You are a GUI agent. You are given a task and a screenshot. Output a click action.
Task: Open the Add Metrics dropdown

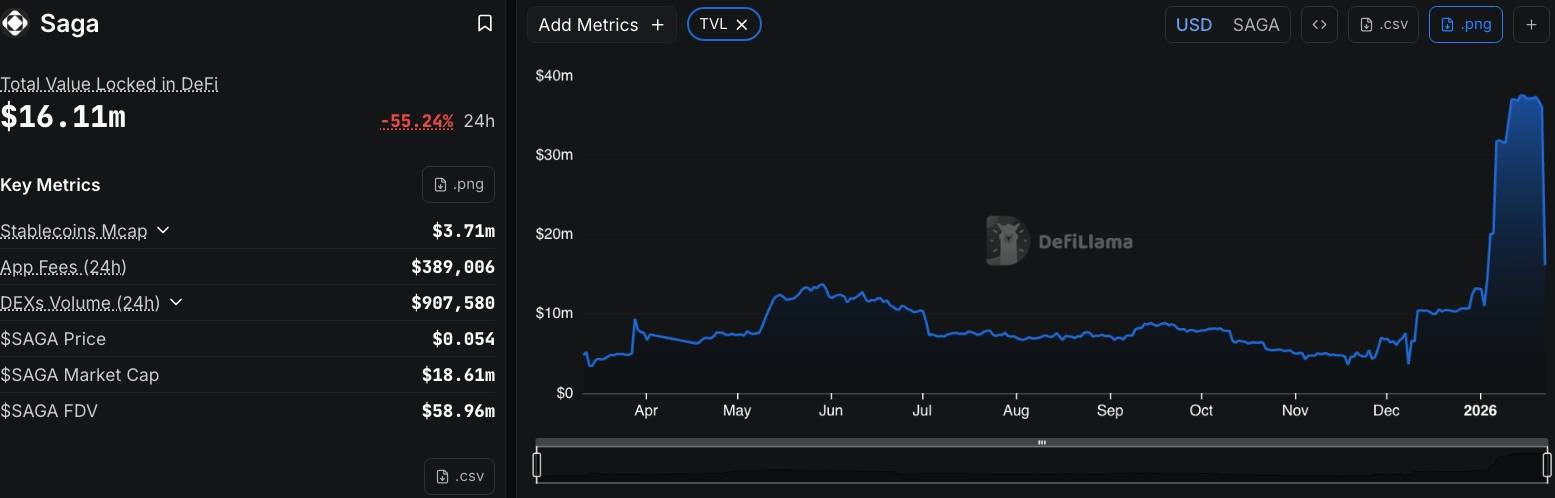click(x=601, y=25)
